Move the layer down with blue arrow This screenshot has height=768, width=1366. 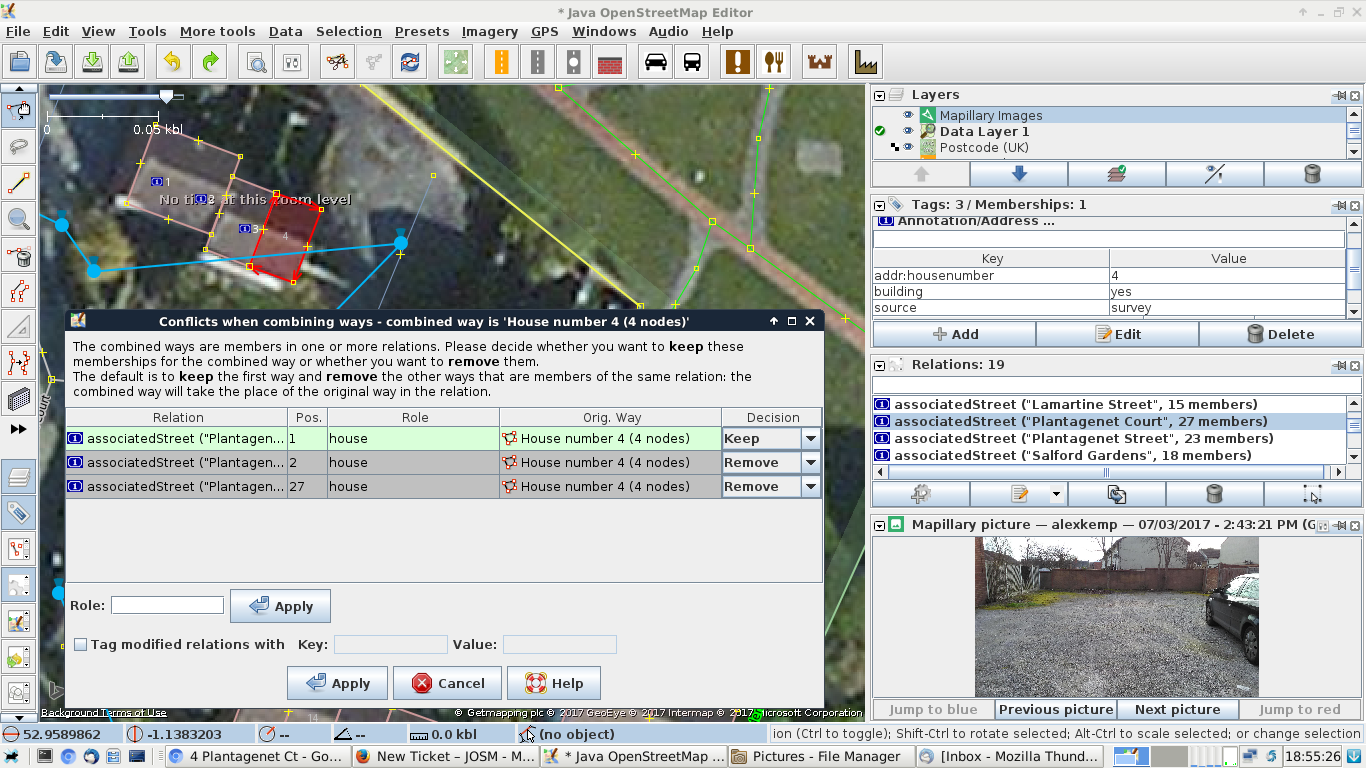1019,174
